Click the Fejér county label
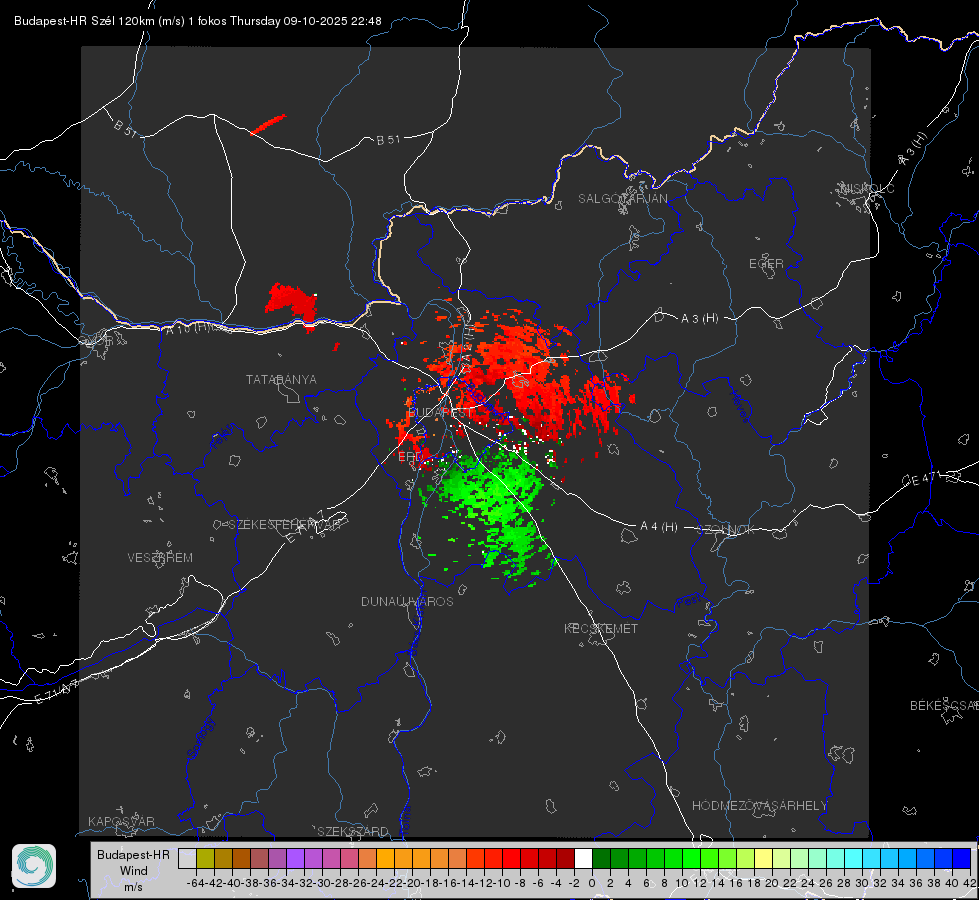 click(x=223, y=436)
